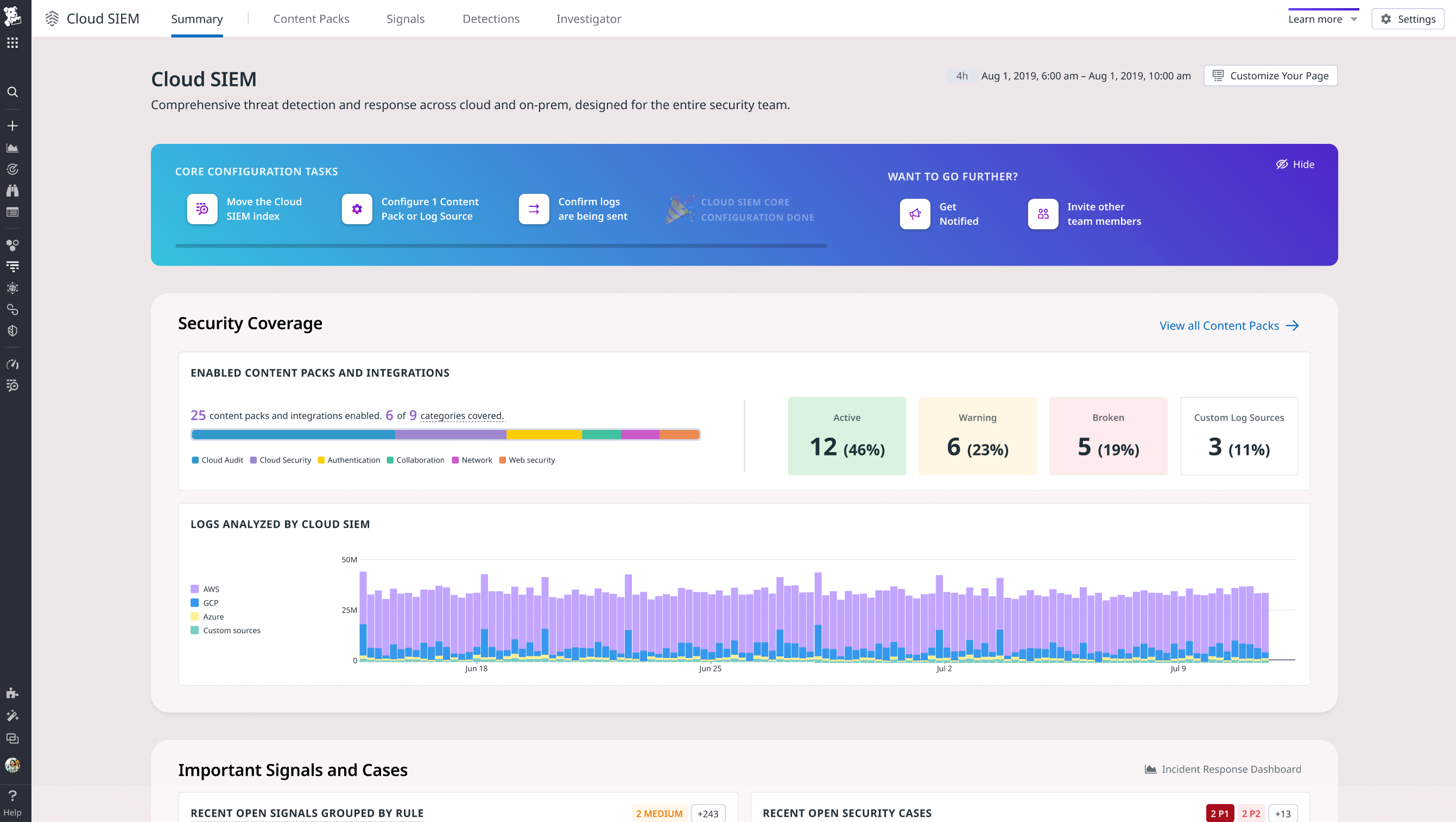The image size is (1456, 822).
Task: Open the Security shield section in sidebar
Action: coord(12,331)
